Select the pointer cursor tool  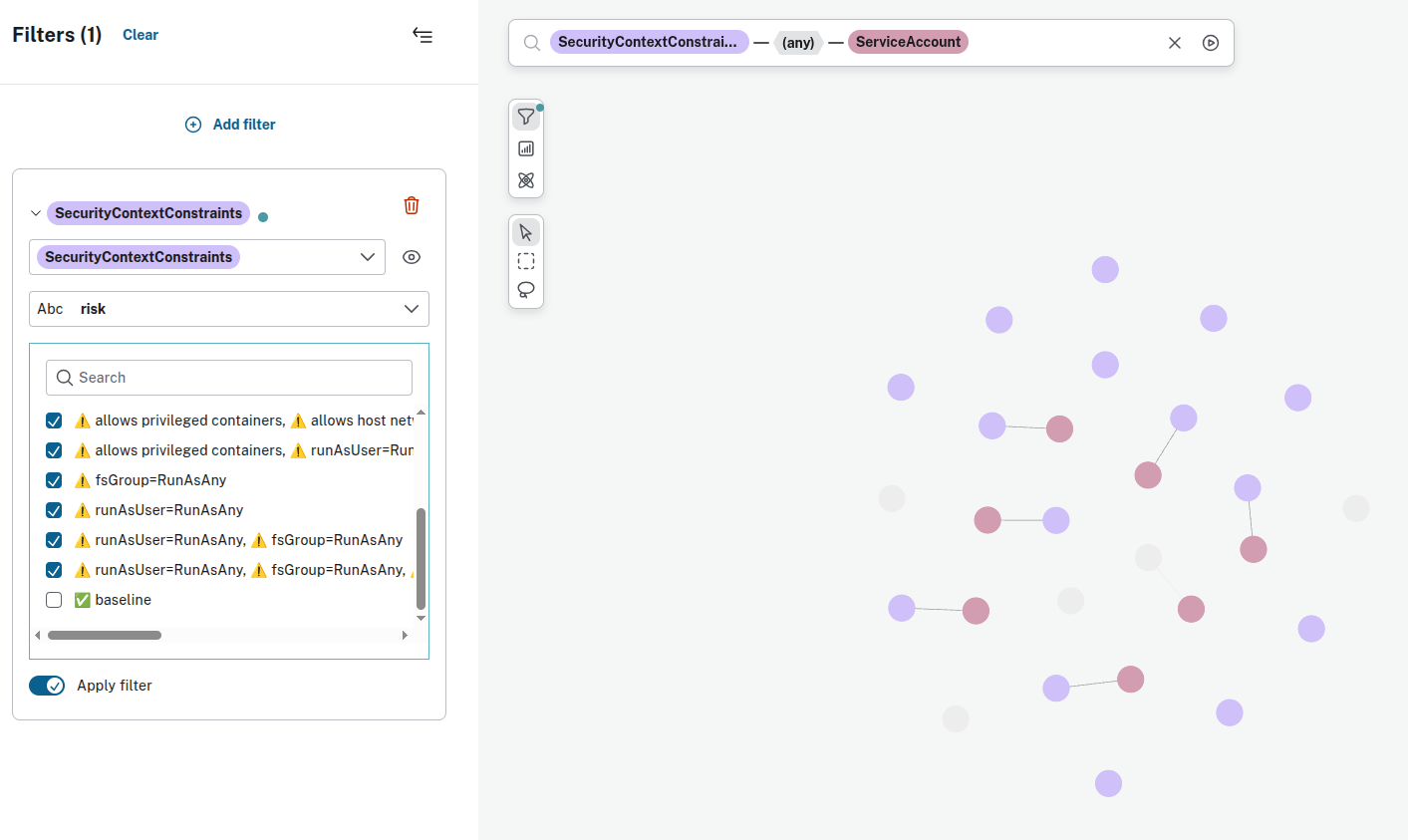(x=526, y=232)
